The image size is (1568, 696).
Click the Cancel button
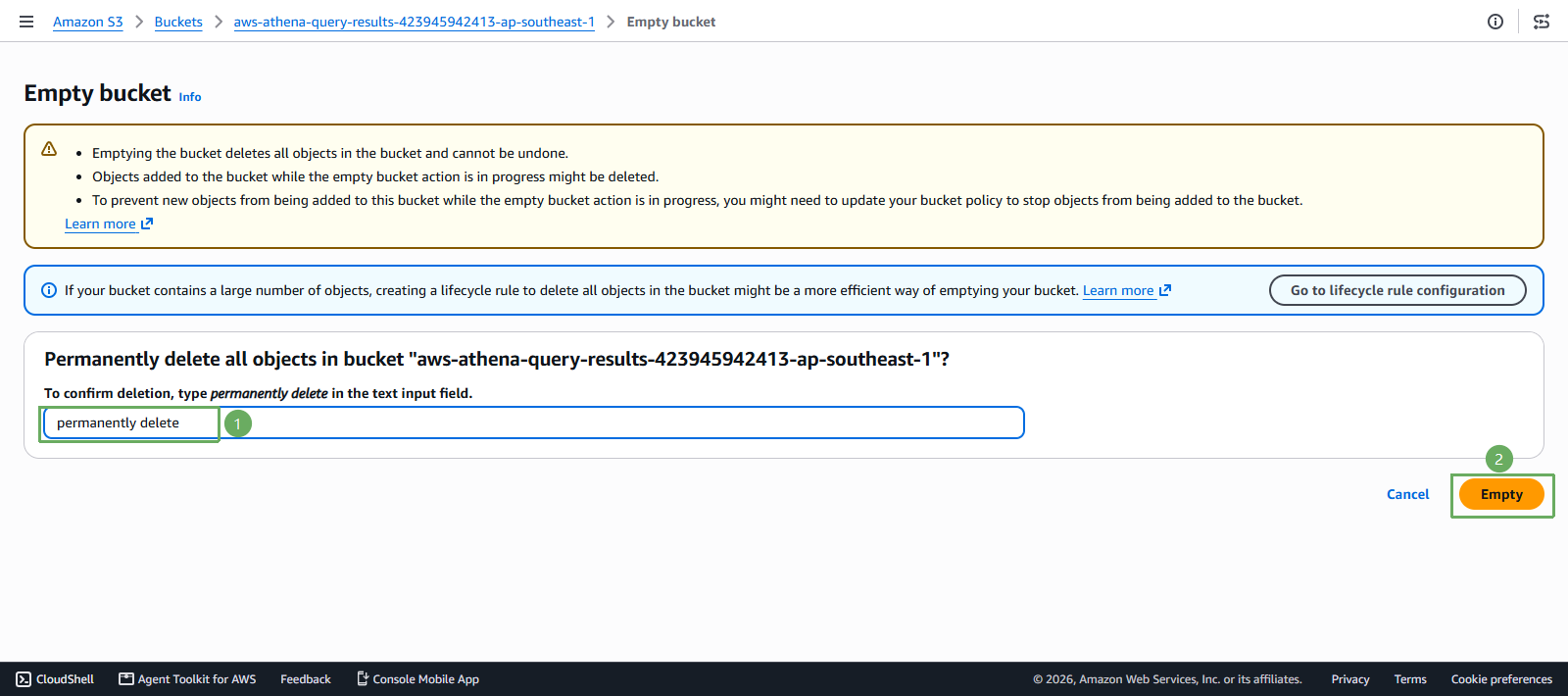pos(1408,494)
